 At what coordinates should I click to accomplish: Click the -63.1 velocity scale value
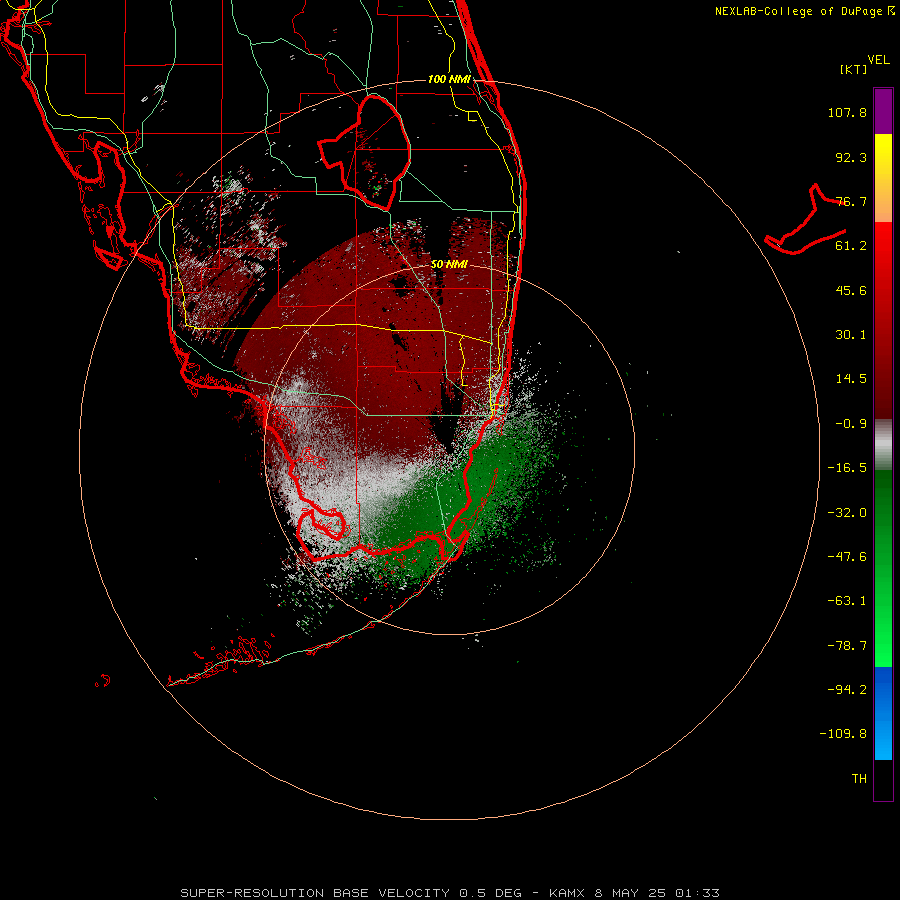coord(847,601)
